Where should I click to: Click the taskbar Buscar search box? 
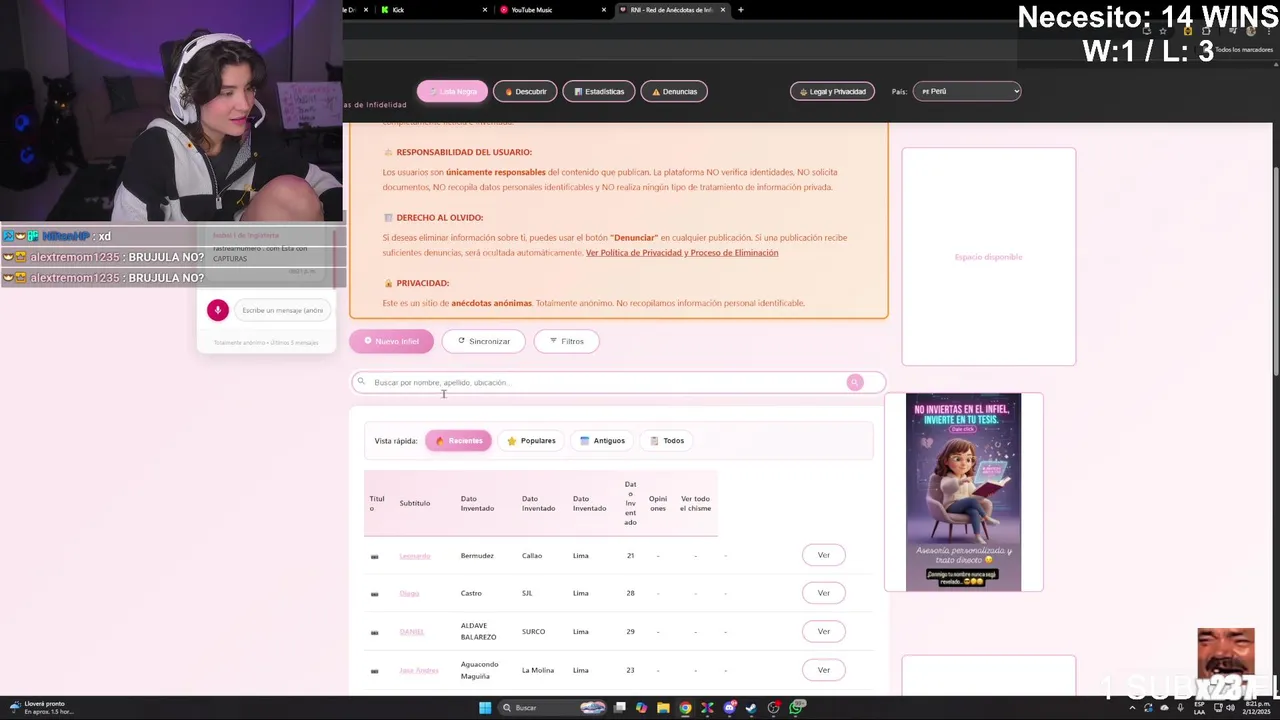point(554,708)
